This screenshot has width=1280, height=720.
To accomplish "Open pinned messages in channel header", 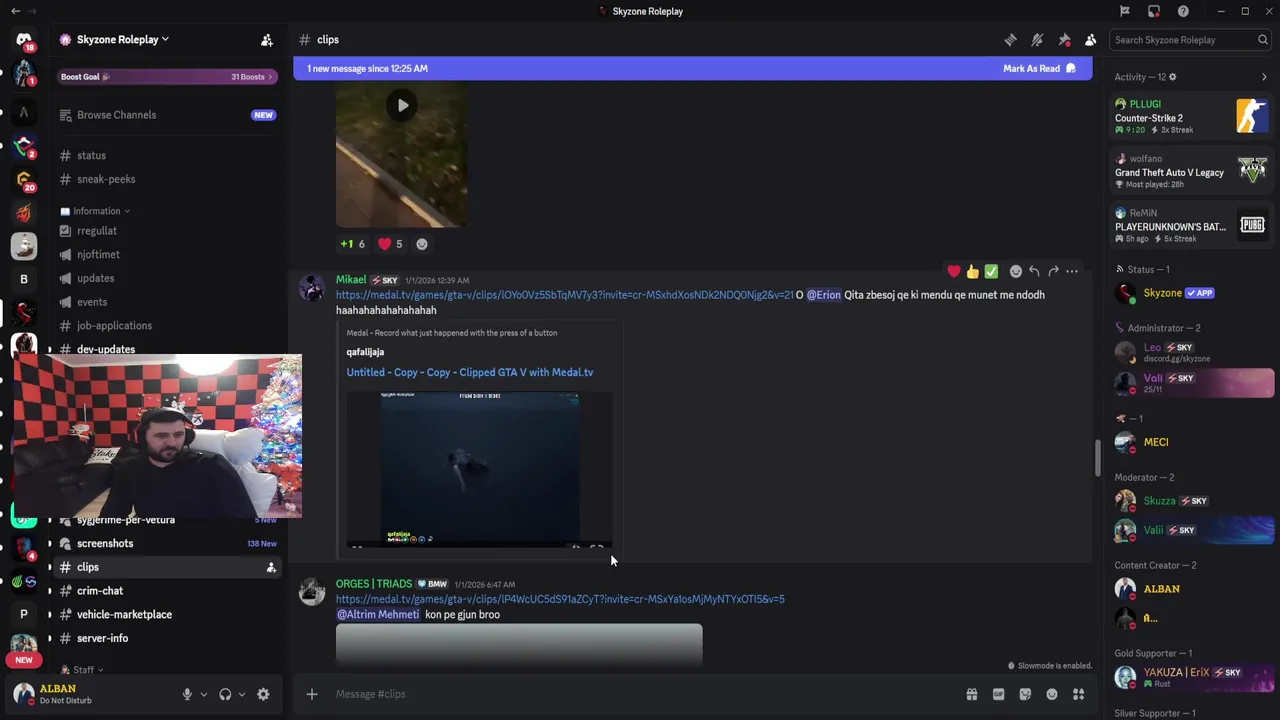I will [1064, 40].
